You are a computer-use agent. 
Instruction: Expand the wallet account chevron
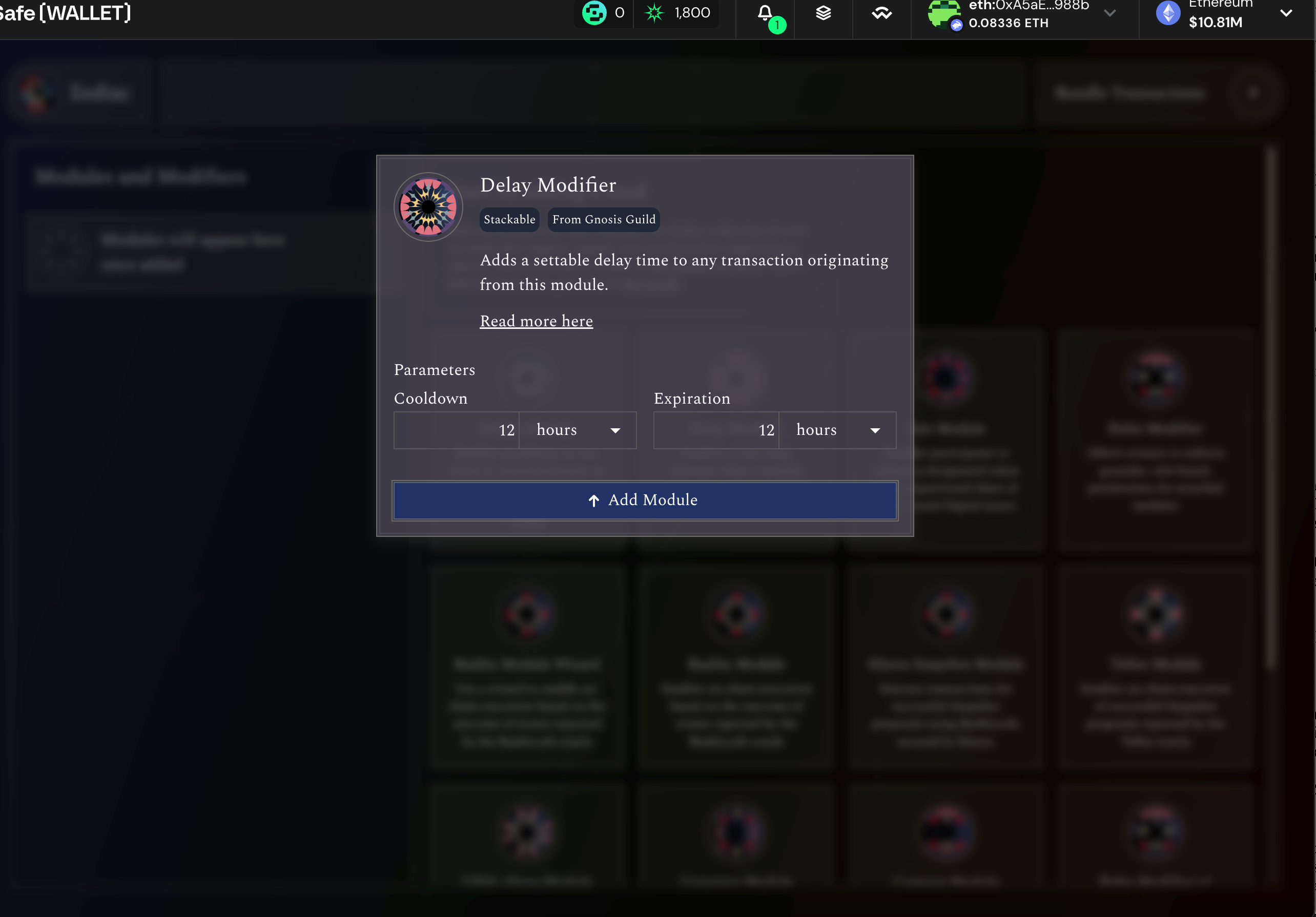click(1109, 13)
